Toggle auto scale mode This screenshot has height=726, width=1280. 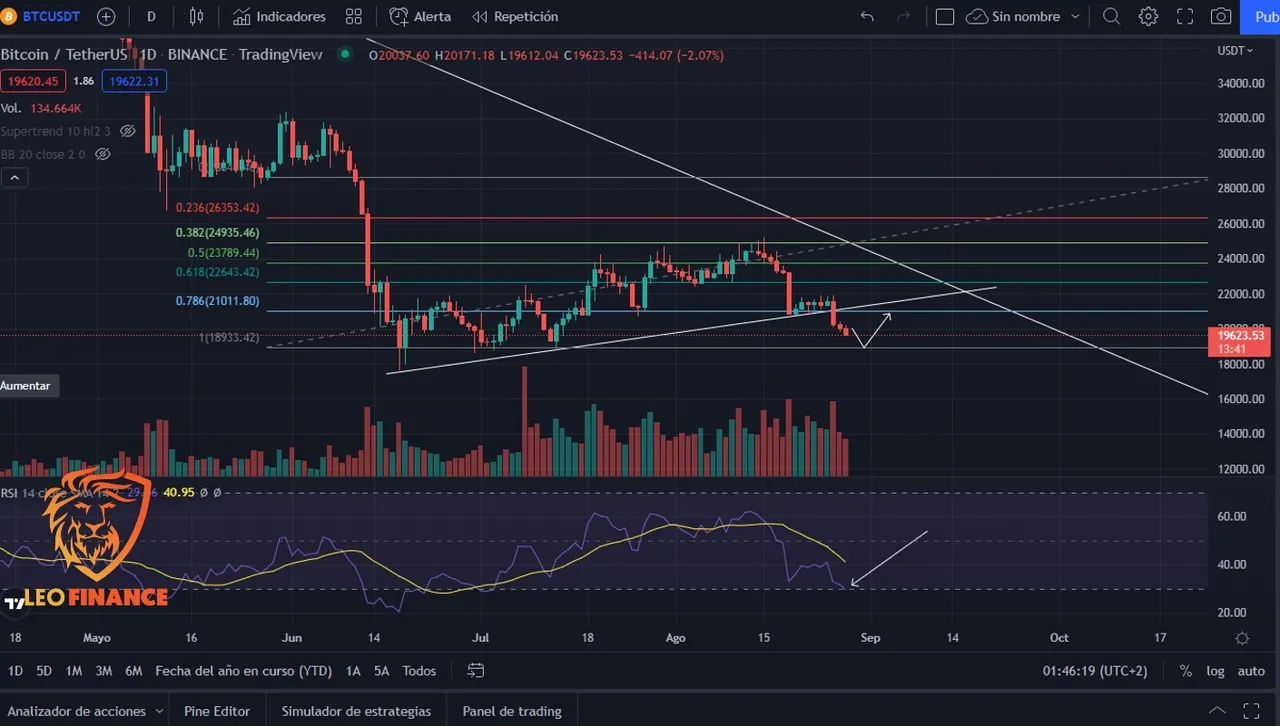(x=1251, y=671)
